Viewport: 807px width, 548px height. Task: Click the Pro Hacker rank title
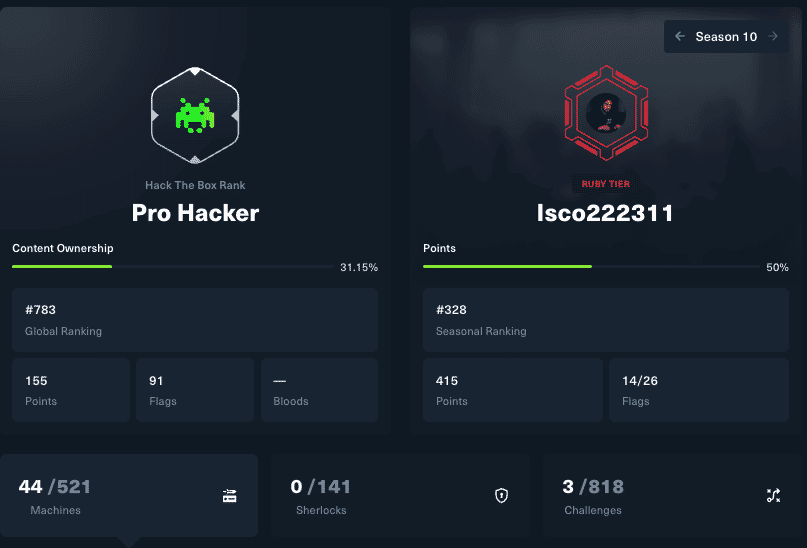click(195, 213)
